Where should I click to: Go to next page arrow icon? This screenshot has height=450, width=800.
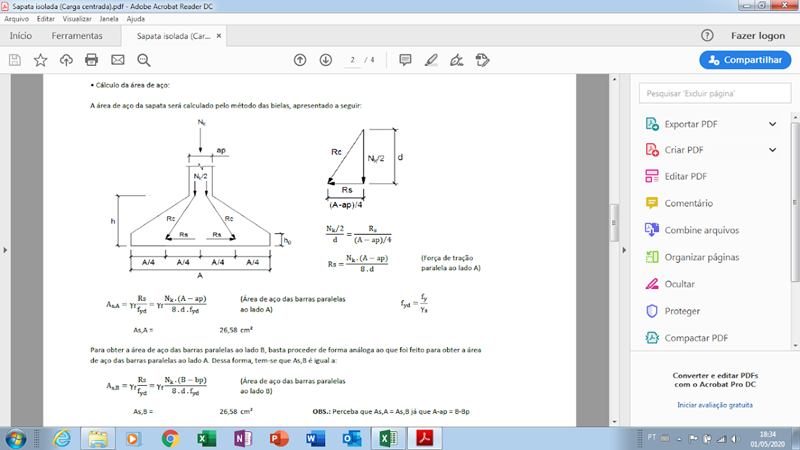[326, 60]
